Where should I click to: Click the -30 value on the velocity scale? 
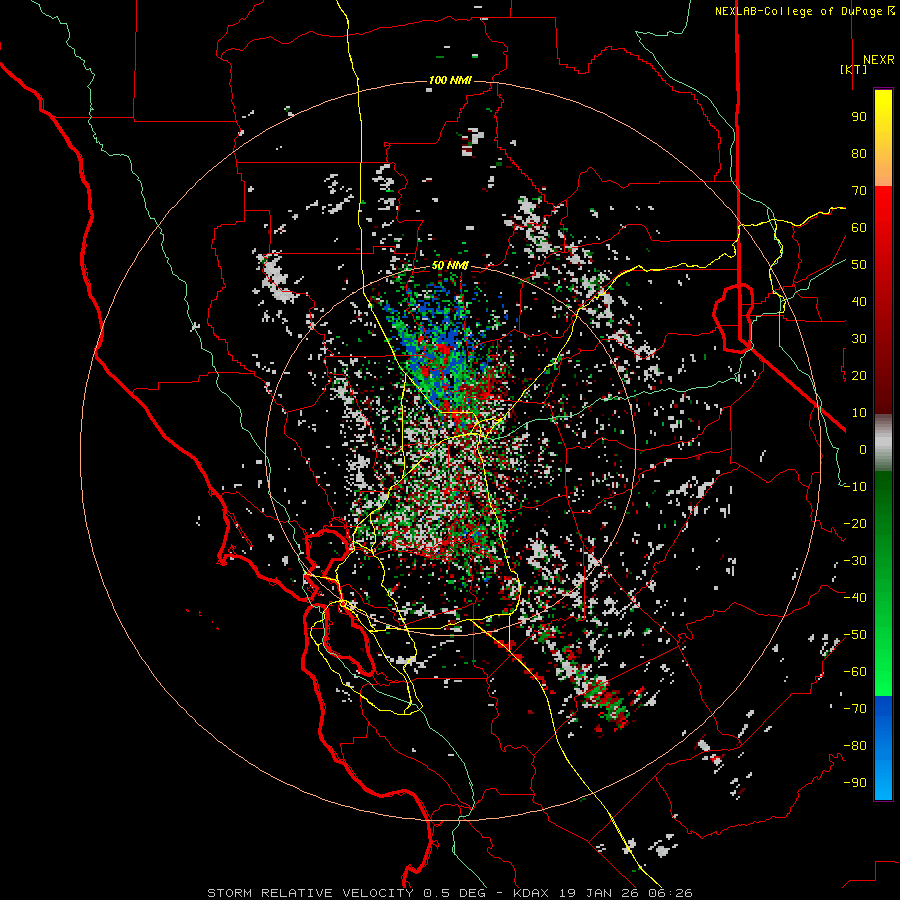(855, 561)
